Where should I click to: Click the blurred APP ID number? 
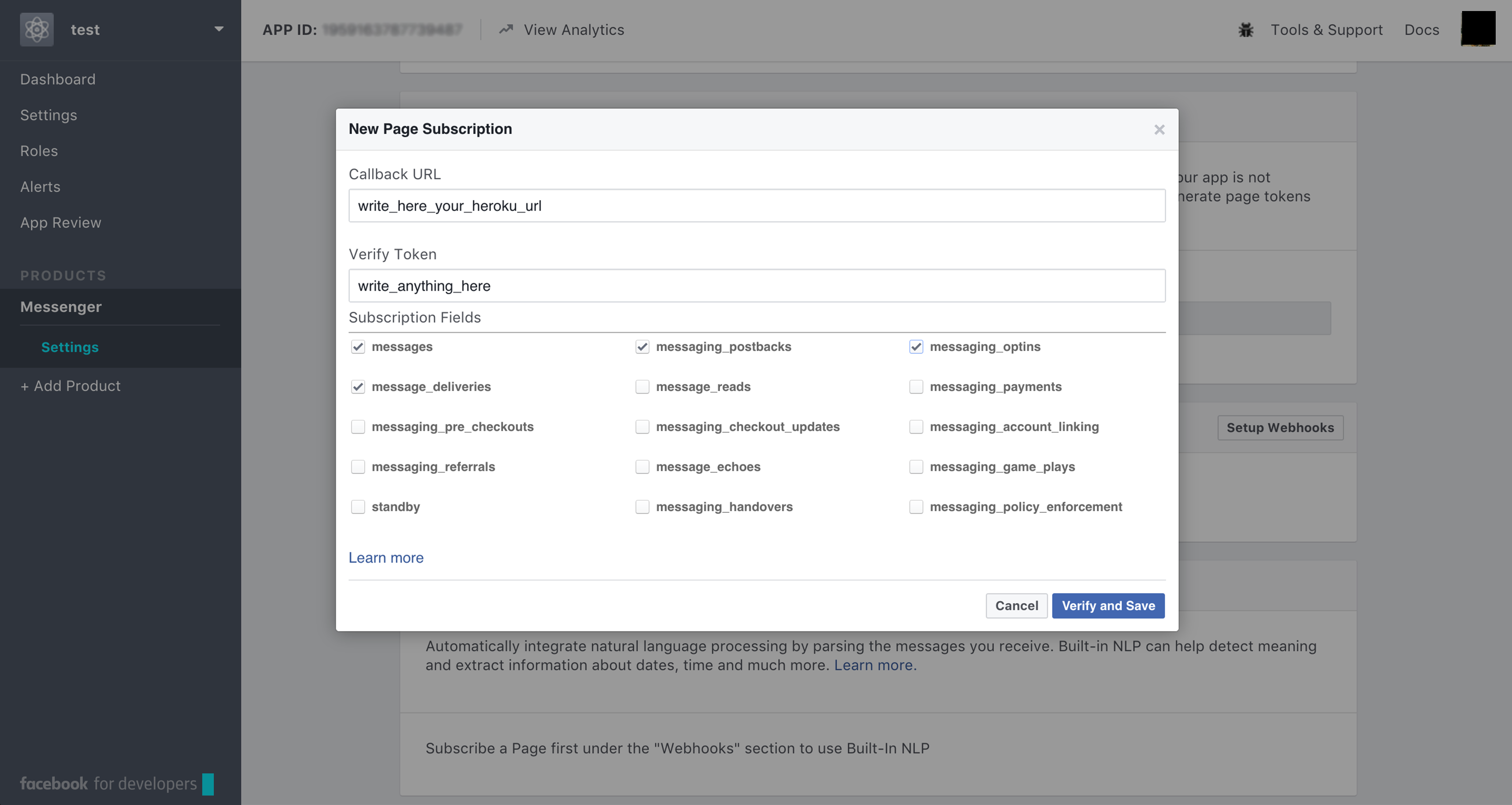392,29
